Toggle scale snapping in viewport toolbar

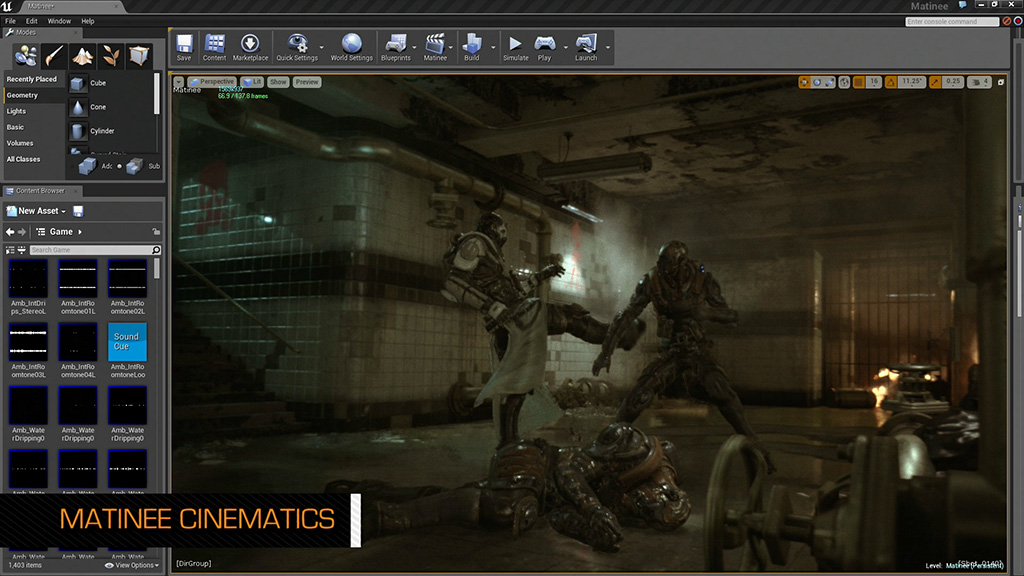[x=936, y=82]
